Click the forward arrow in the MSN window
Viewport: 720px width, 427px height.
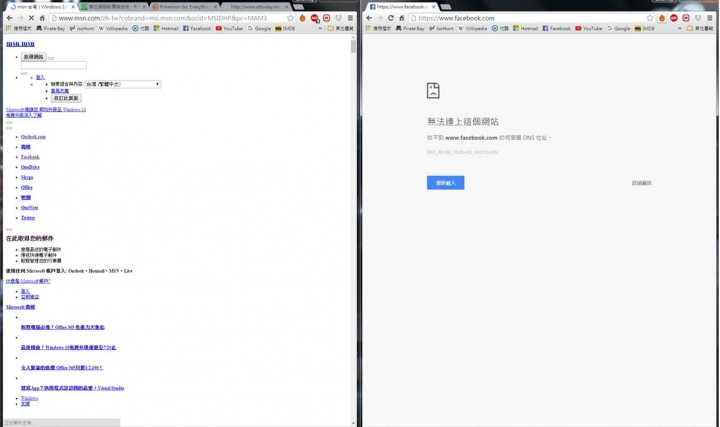(20, 18)
